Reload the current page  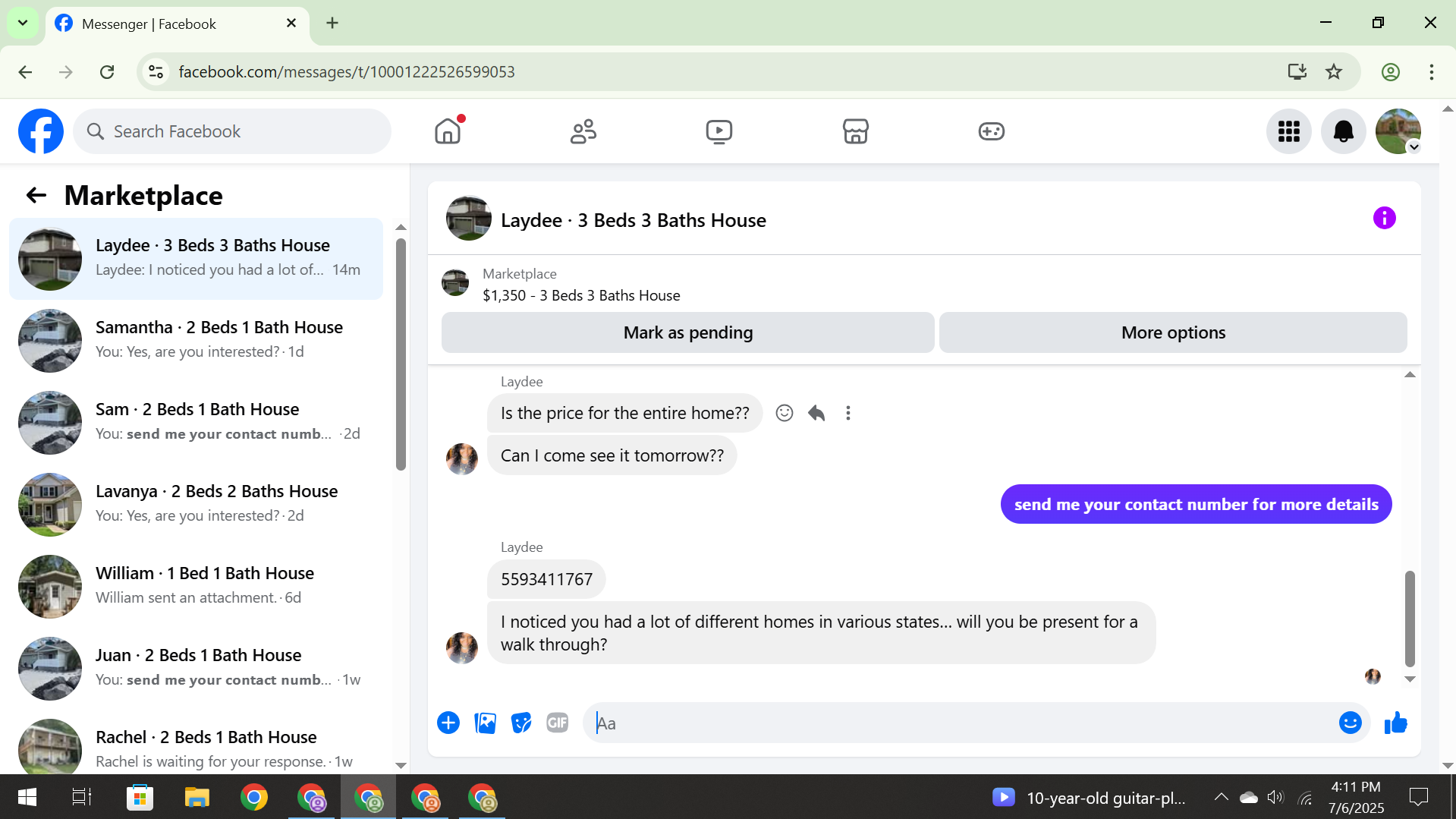point(107,72)
